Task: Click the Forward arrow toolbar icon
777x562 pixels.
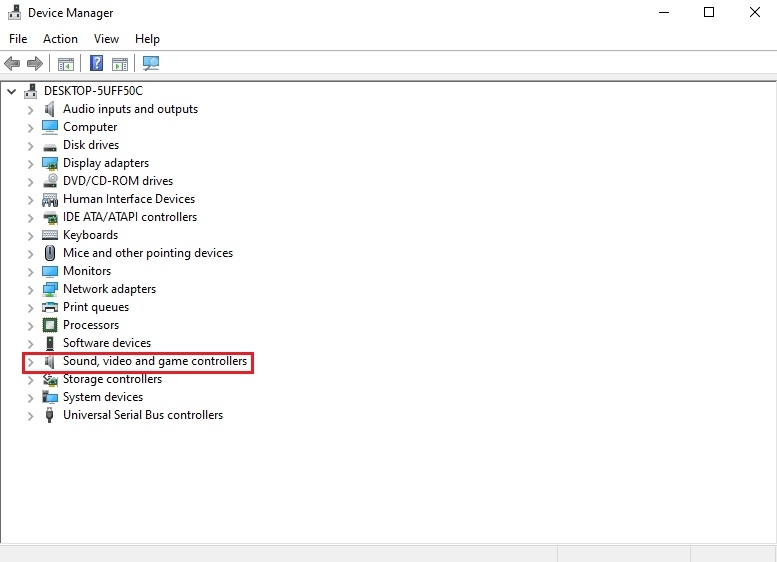Action: pyautogui.click(x=35, y=63)
